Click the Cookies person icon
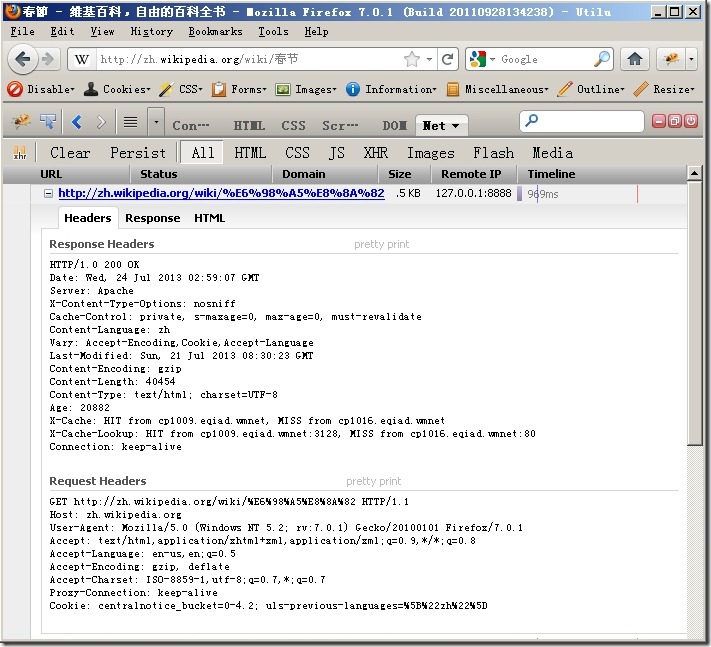This screenshot has height=647, width=711. point(91,89)
